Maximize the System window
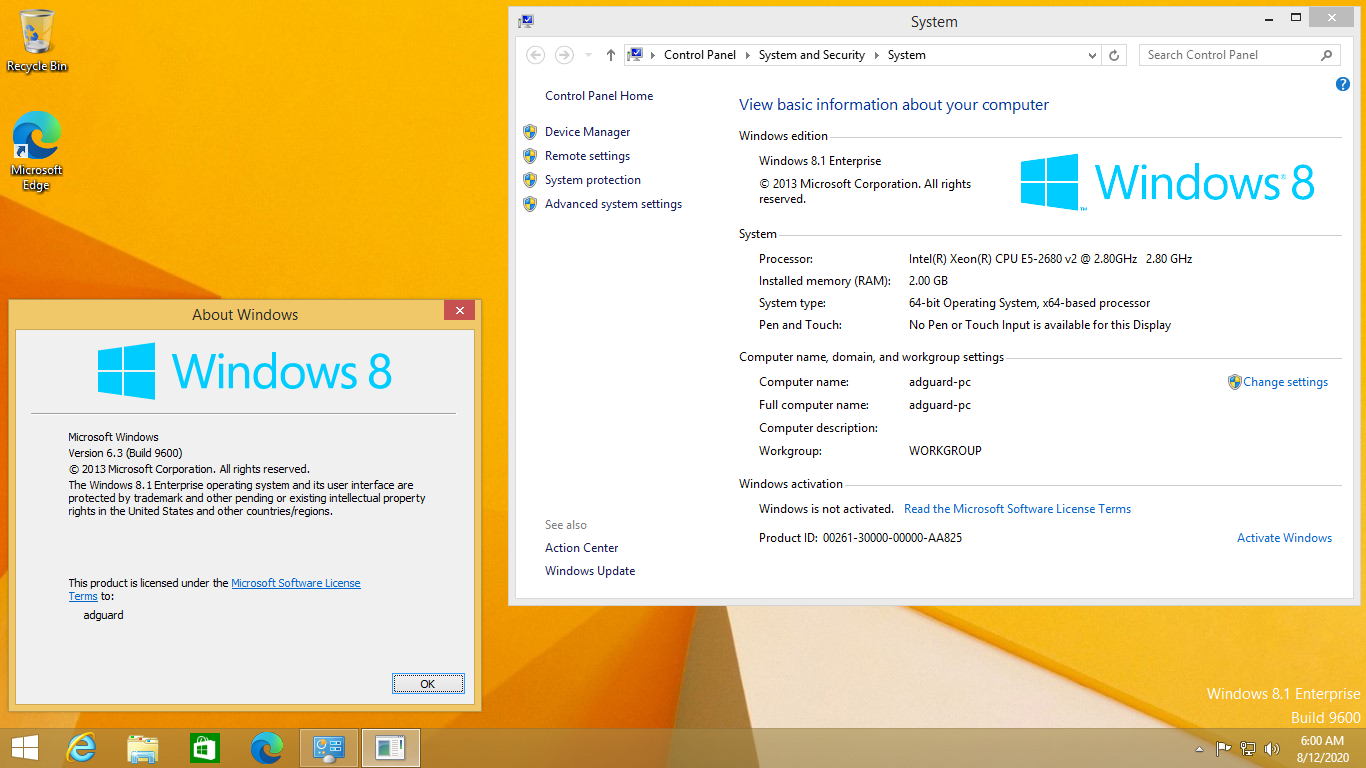This screenshot has width=1366, height=768. [1296, 17]
